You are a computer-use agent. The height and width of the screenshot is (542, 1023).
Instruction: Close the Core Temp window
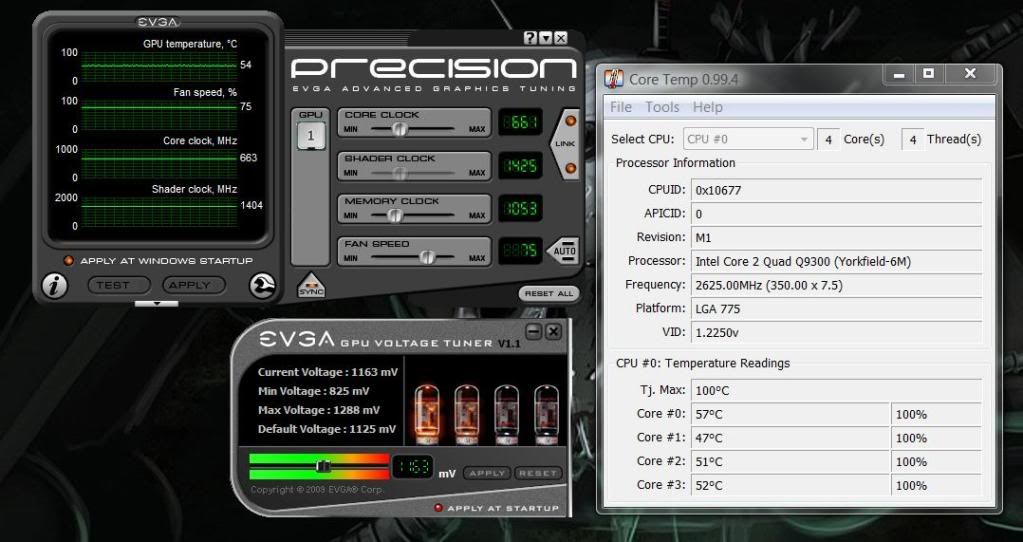click(970, 74)
